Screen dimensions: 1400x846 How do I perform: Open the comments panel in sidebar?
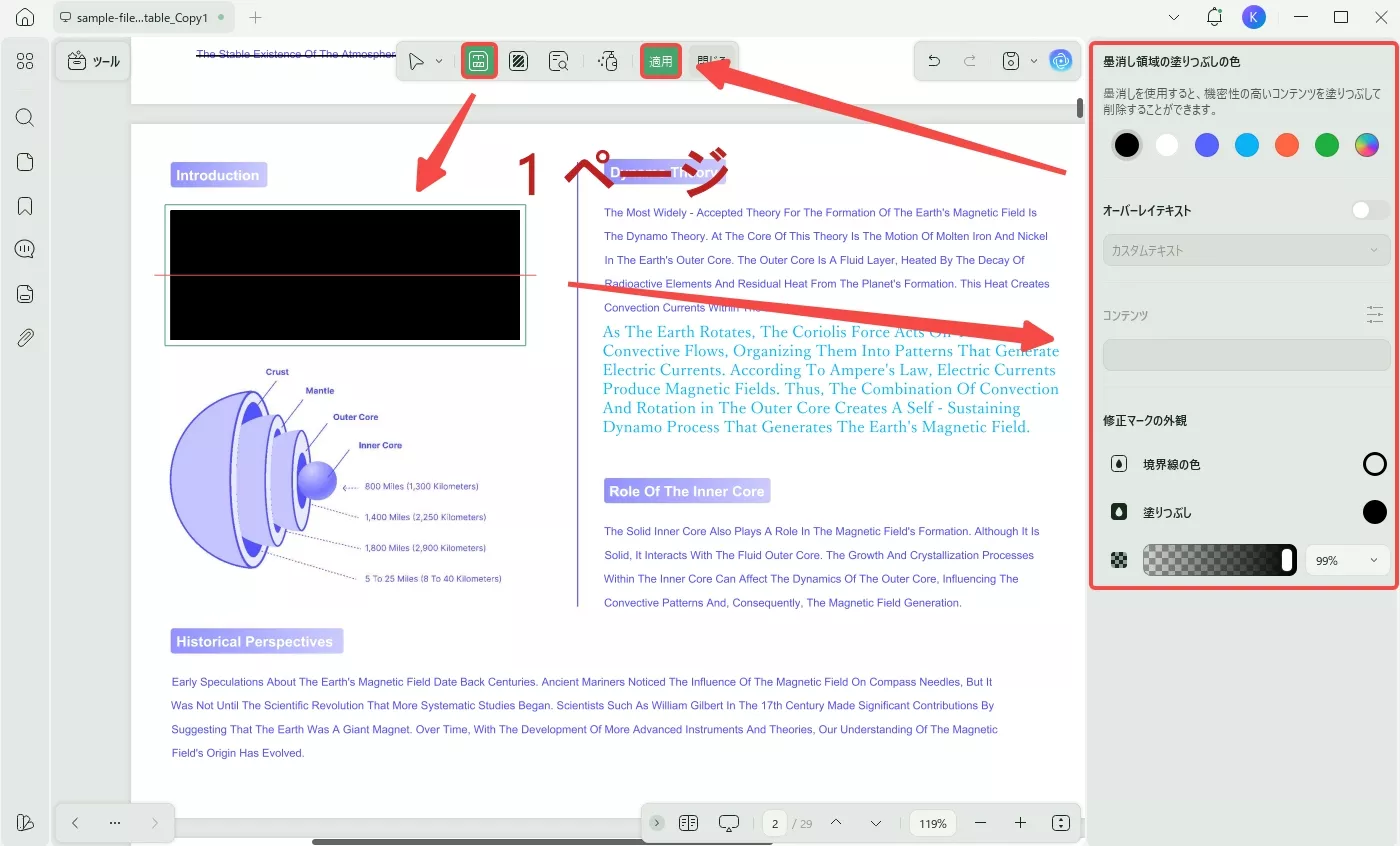click(25, 250)
